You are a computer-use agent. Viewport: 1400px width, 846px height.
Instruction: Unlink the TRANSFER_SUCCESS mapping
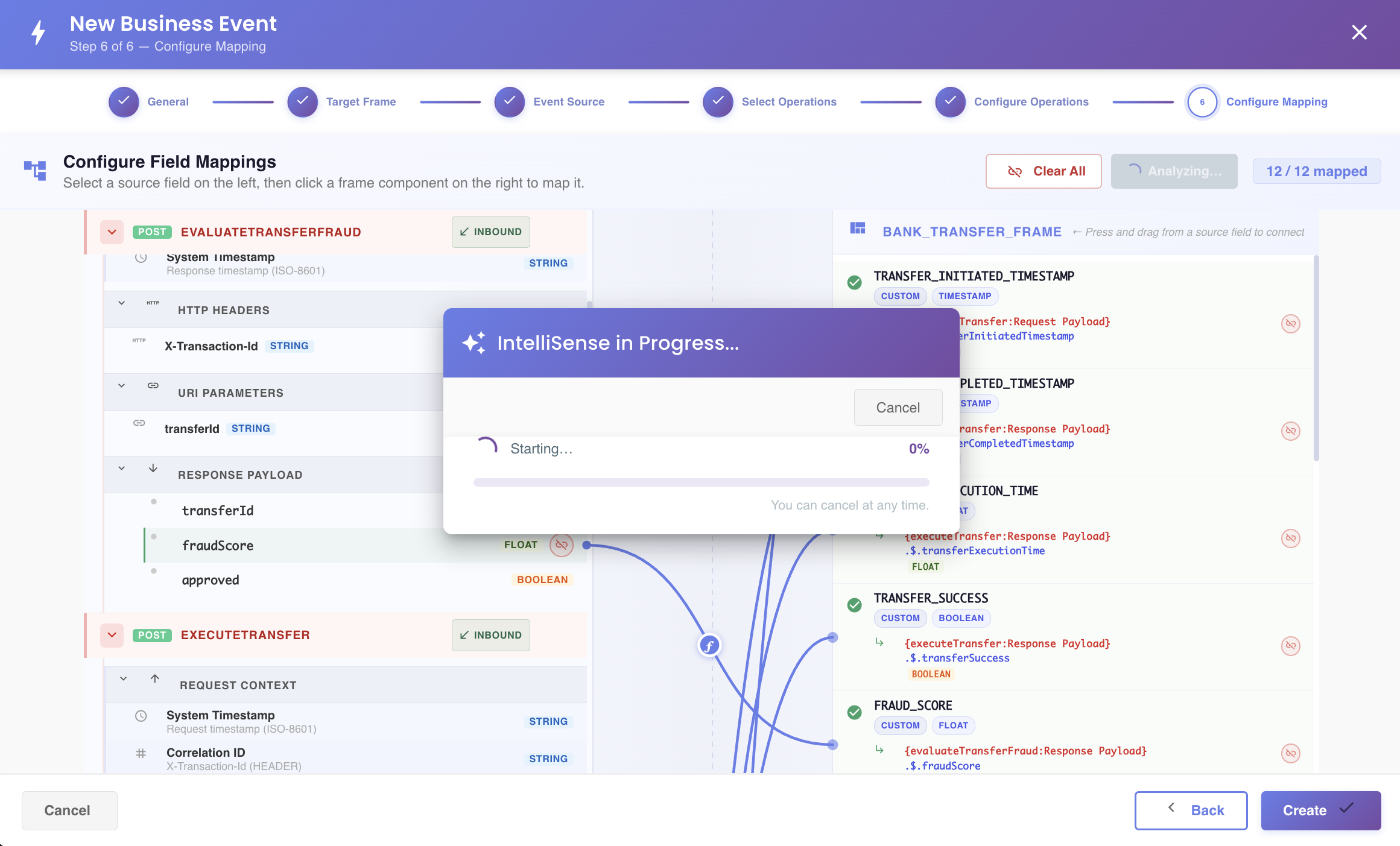click(x=1291, y=646)
